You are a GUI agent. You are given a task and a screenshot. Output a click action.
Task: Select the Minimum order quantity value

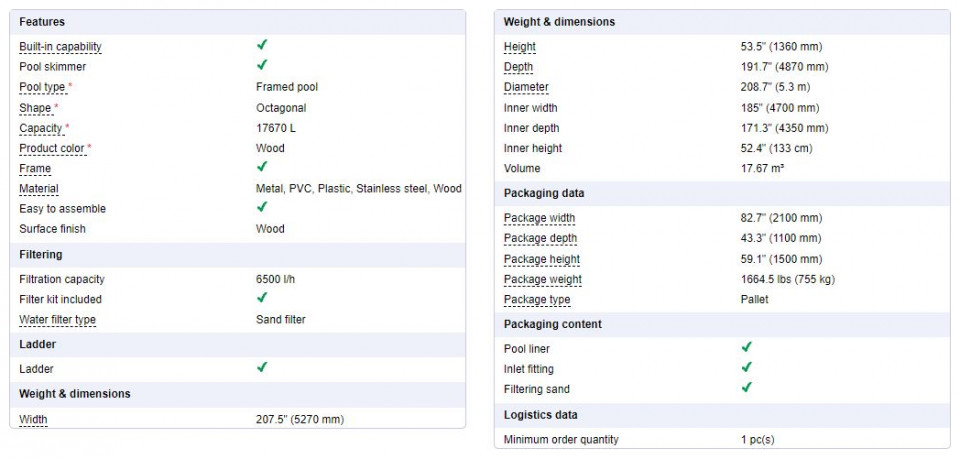click(x=757, y=439)
